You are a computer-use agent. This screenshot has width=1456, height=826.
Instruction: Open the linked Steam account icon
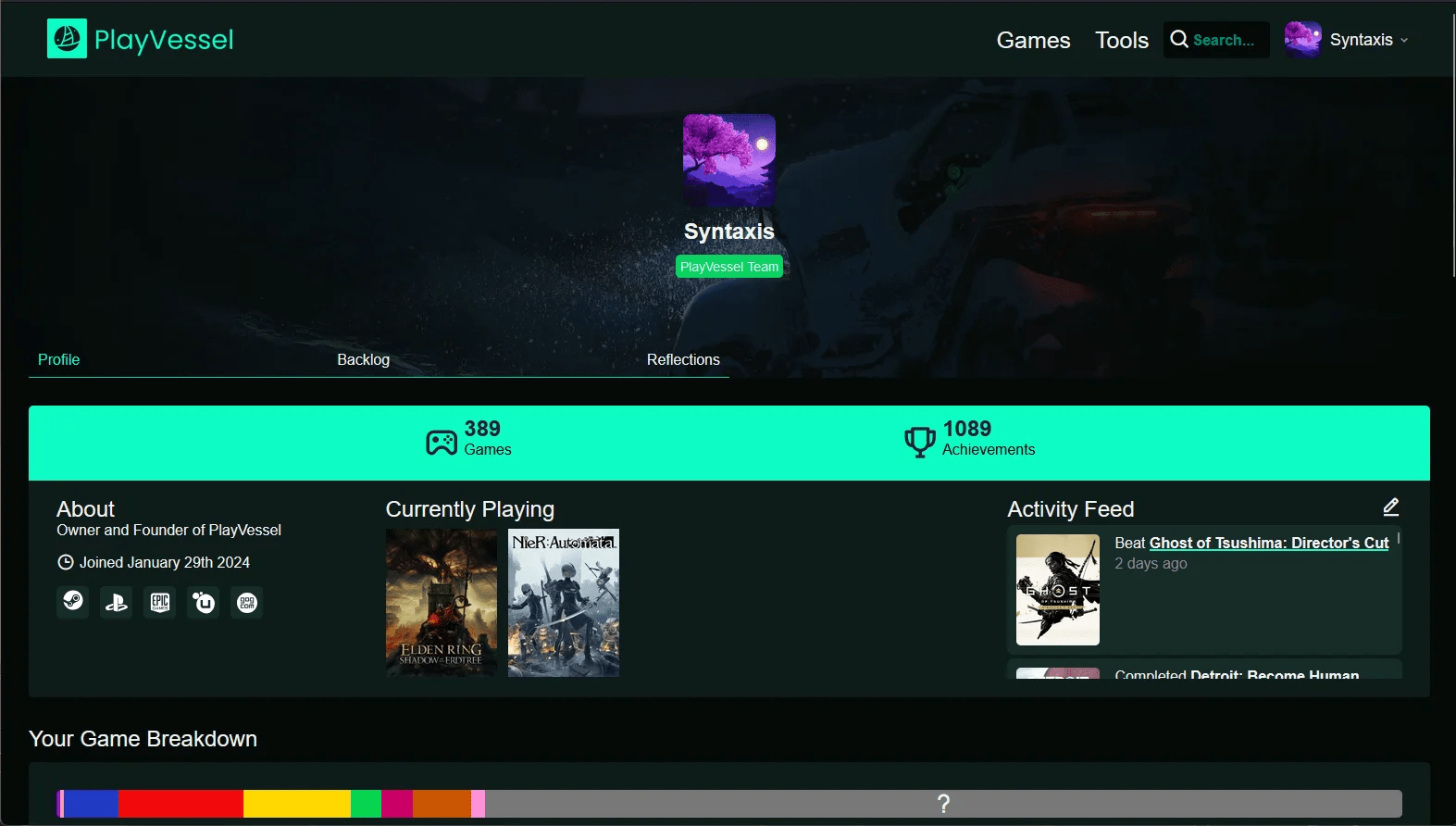[73, 603]
